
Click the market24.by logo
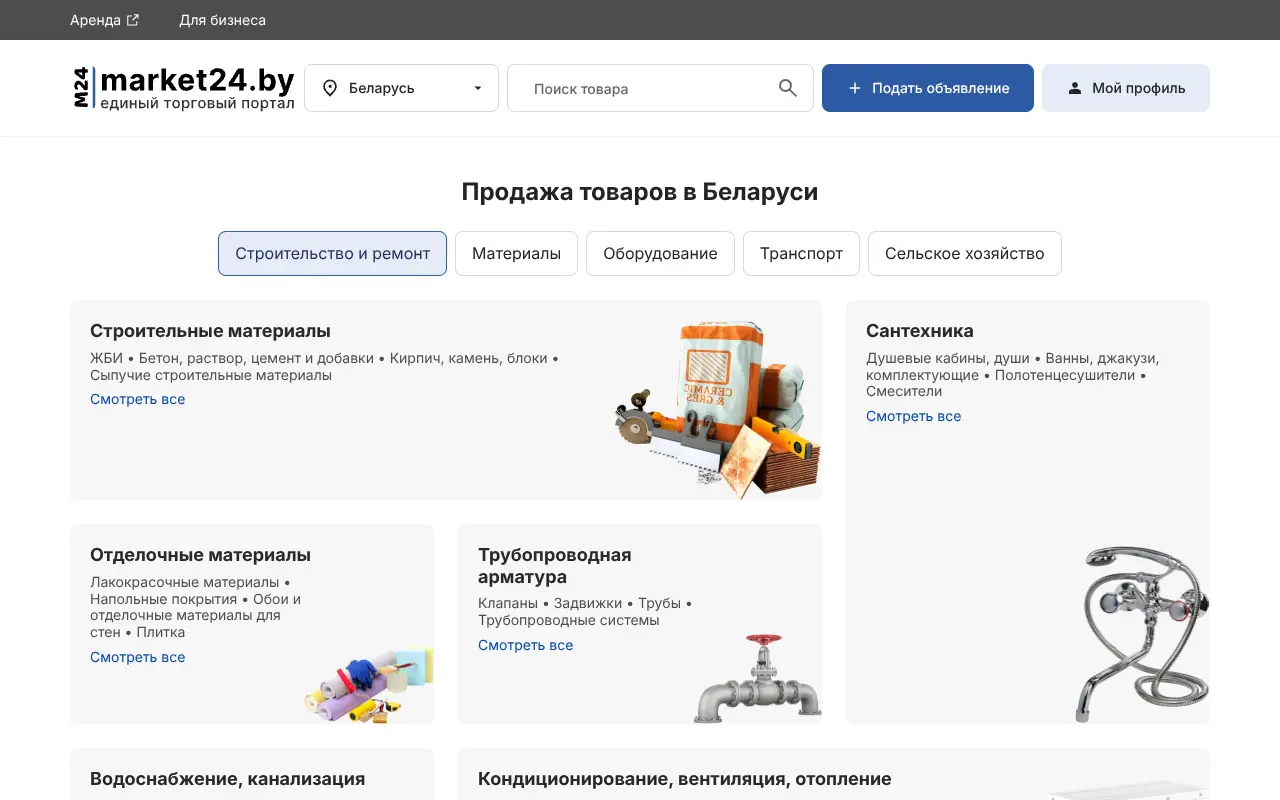pos(184,87)
